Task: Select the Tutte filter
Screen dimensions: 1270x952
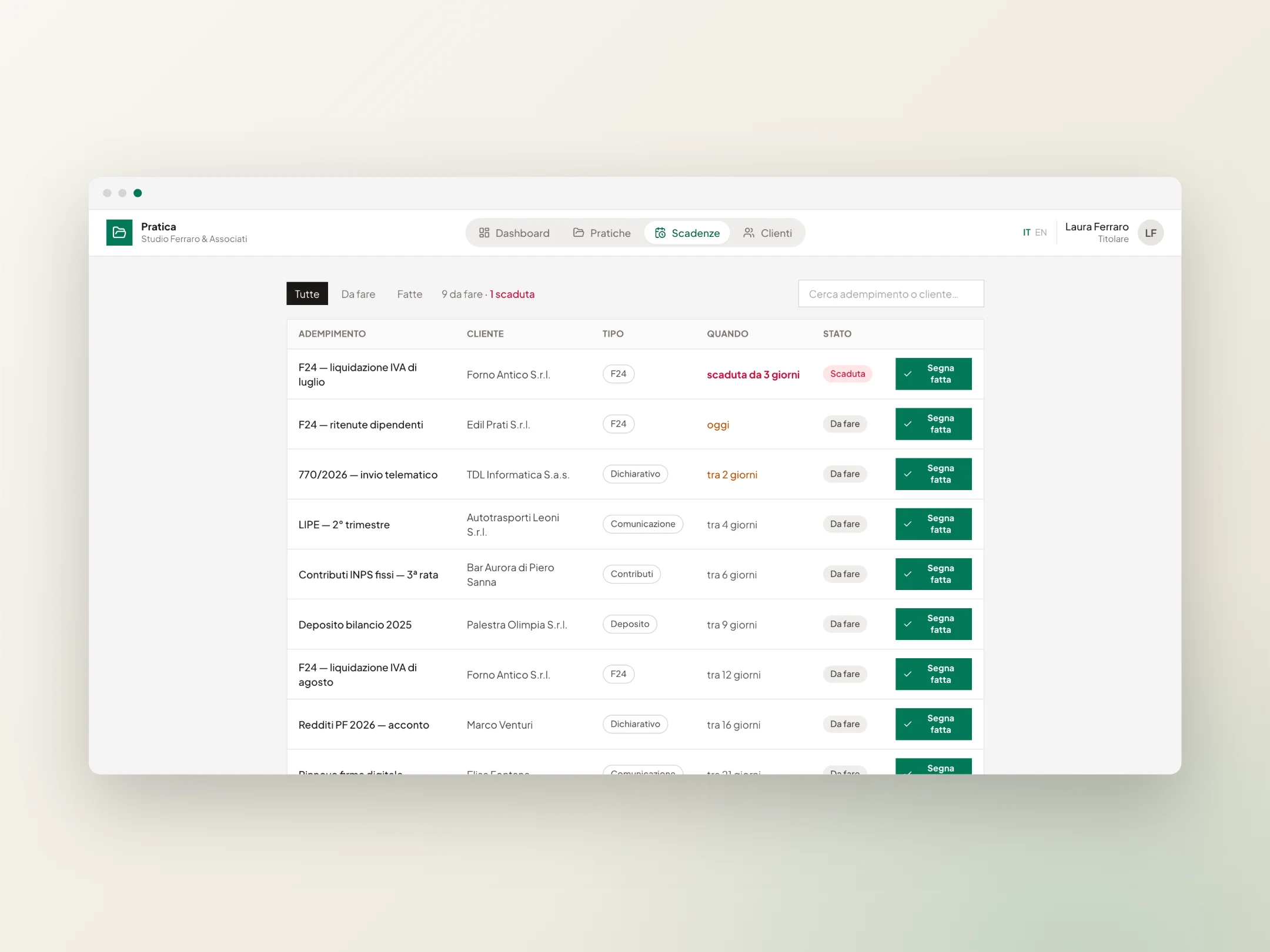Action: coord(307,294)
